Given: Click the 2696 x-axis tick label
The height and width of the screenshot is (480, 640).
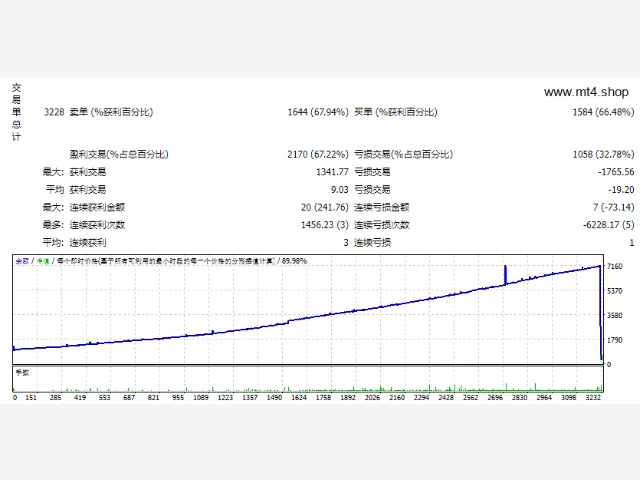Looking at the screenshot, I should (495, 397).
